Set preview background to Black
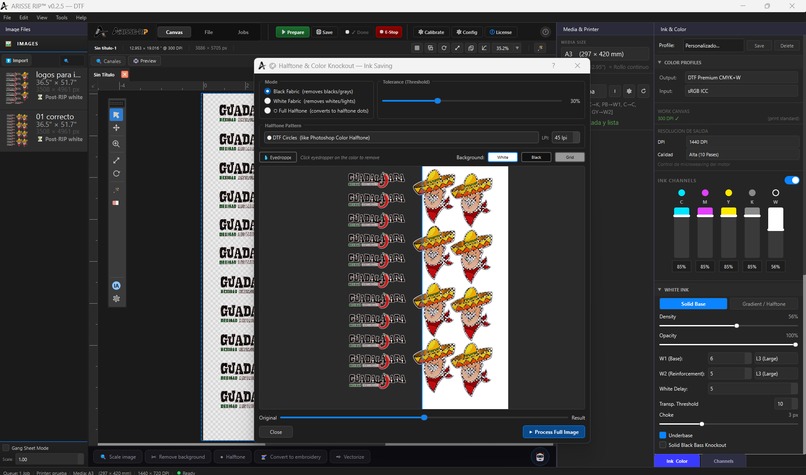806x475 pixels. (536, 157)
